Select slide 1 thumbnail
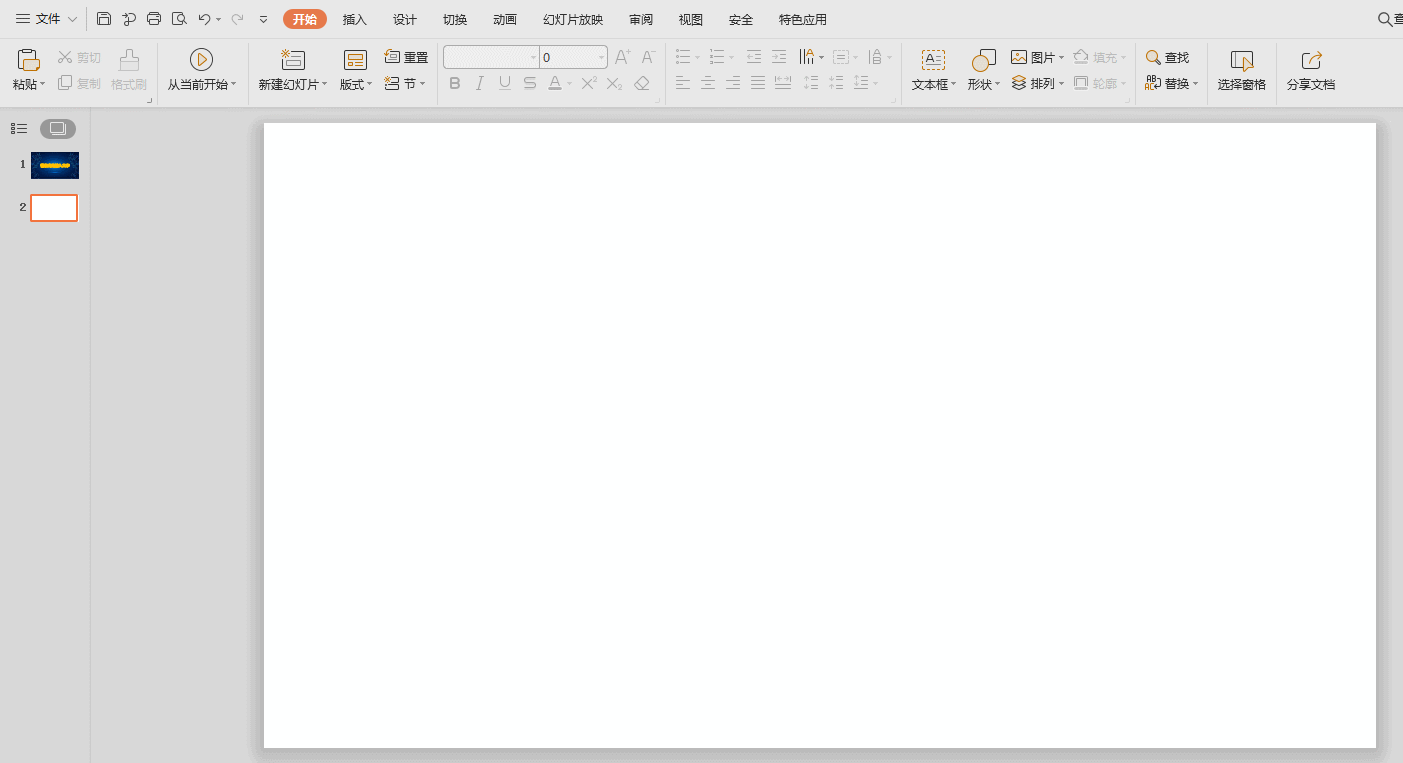The image size is (1403, 763). pyautogui.click(x=55, y=165)
